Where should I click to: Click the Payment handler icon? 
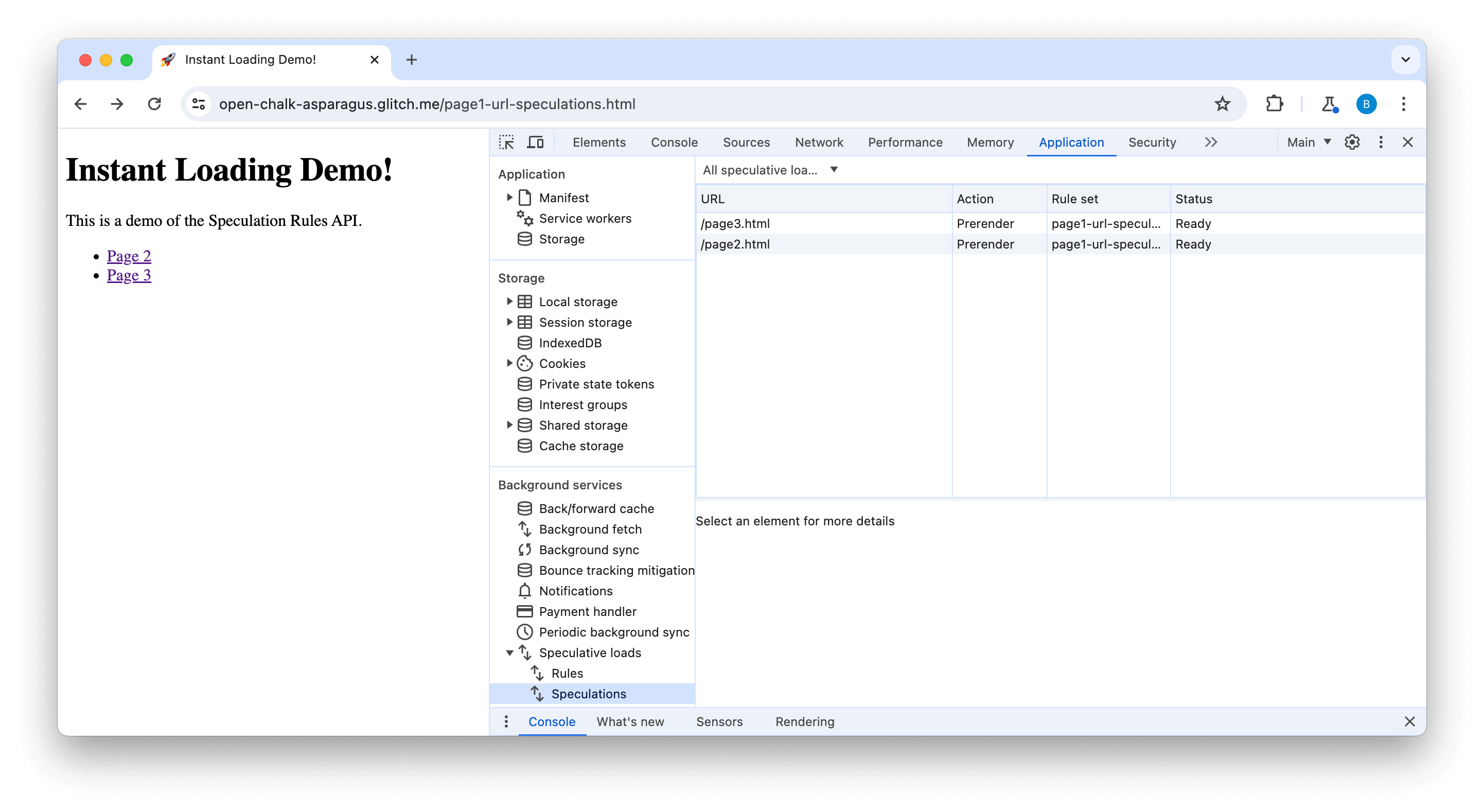click(x=524, y=612)
